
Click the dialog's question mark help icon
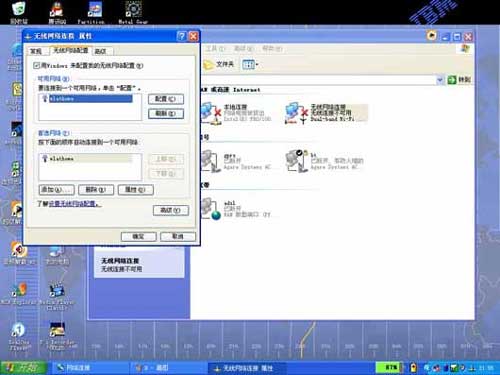(181, 36)
